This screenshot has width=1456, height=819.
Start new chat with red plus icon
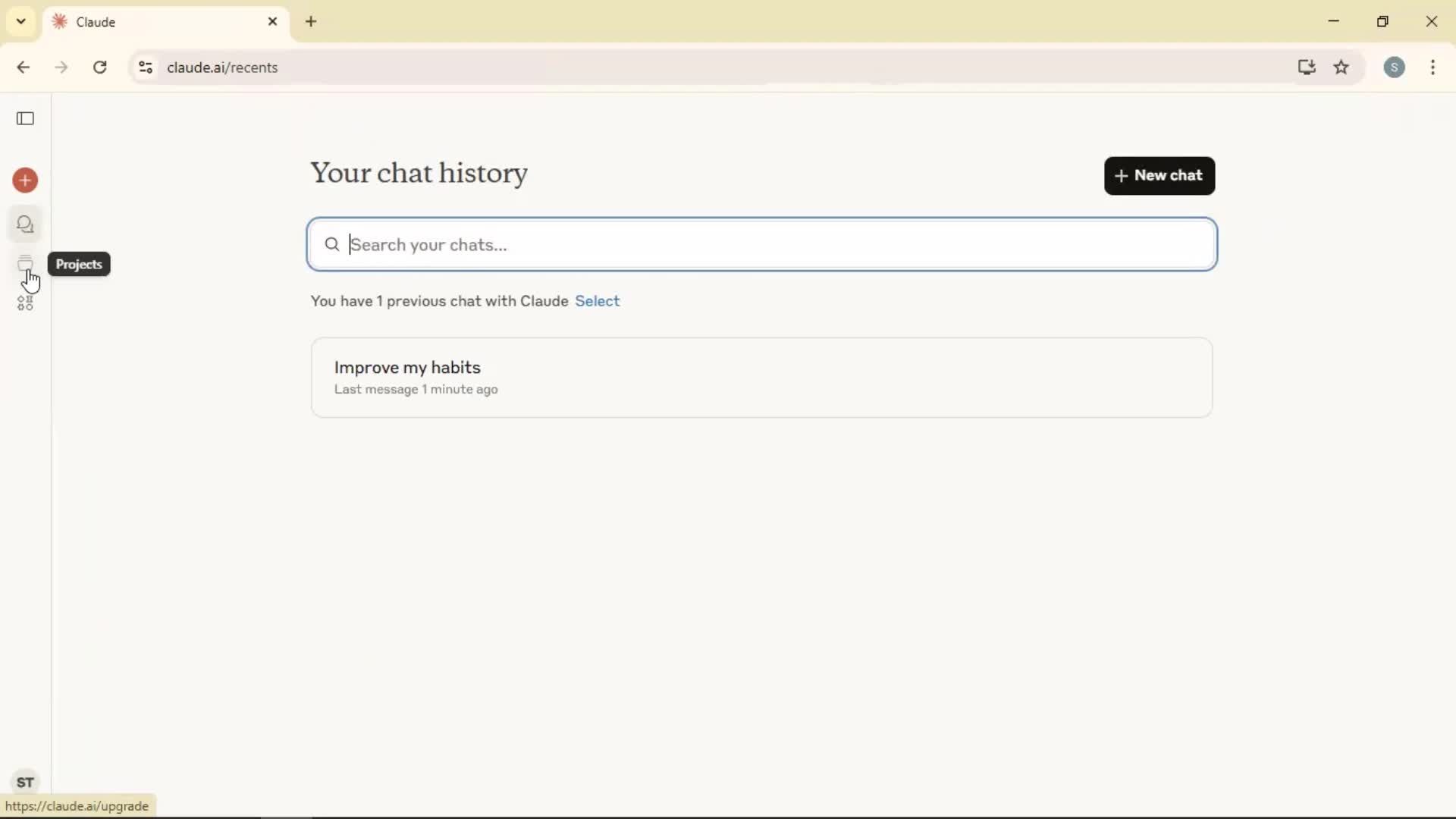click(x=25, y=180)
